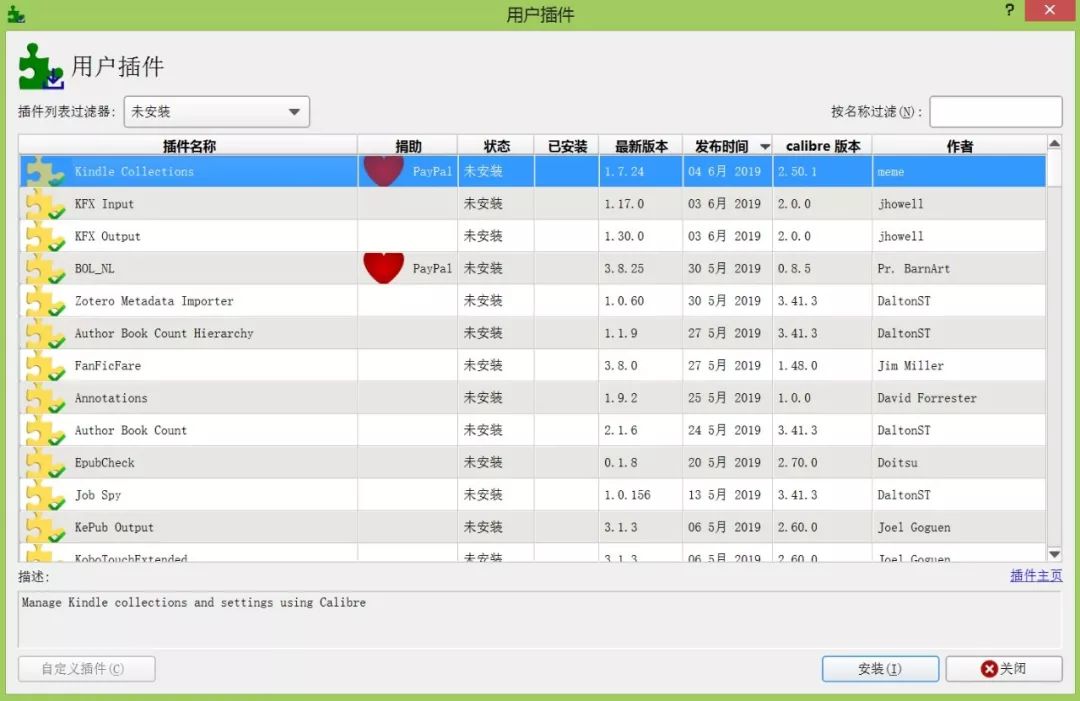
Task: Click the KePub Output plugin icon
Action: coord(45,528)
